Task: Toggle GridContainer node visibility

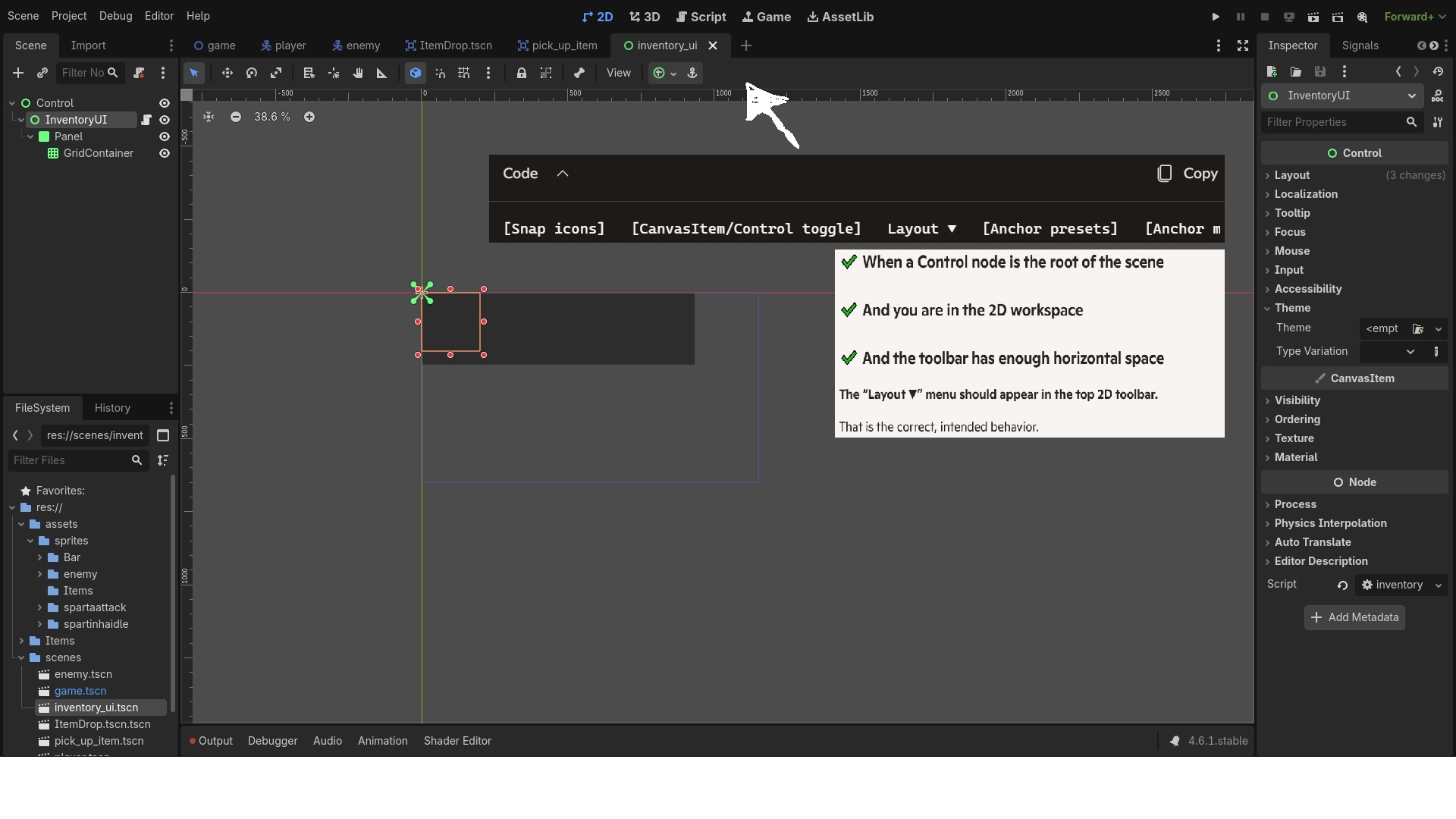Action: [164, 153]
